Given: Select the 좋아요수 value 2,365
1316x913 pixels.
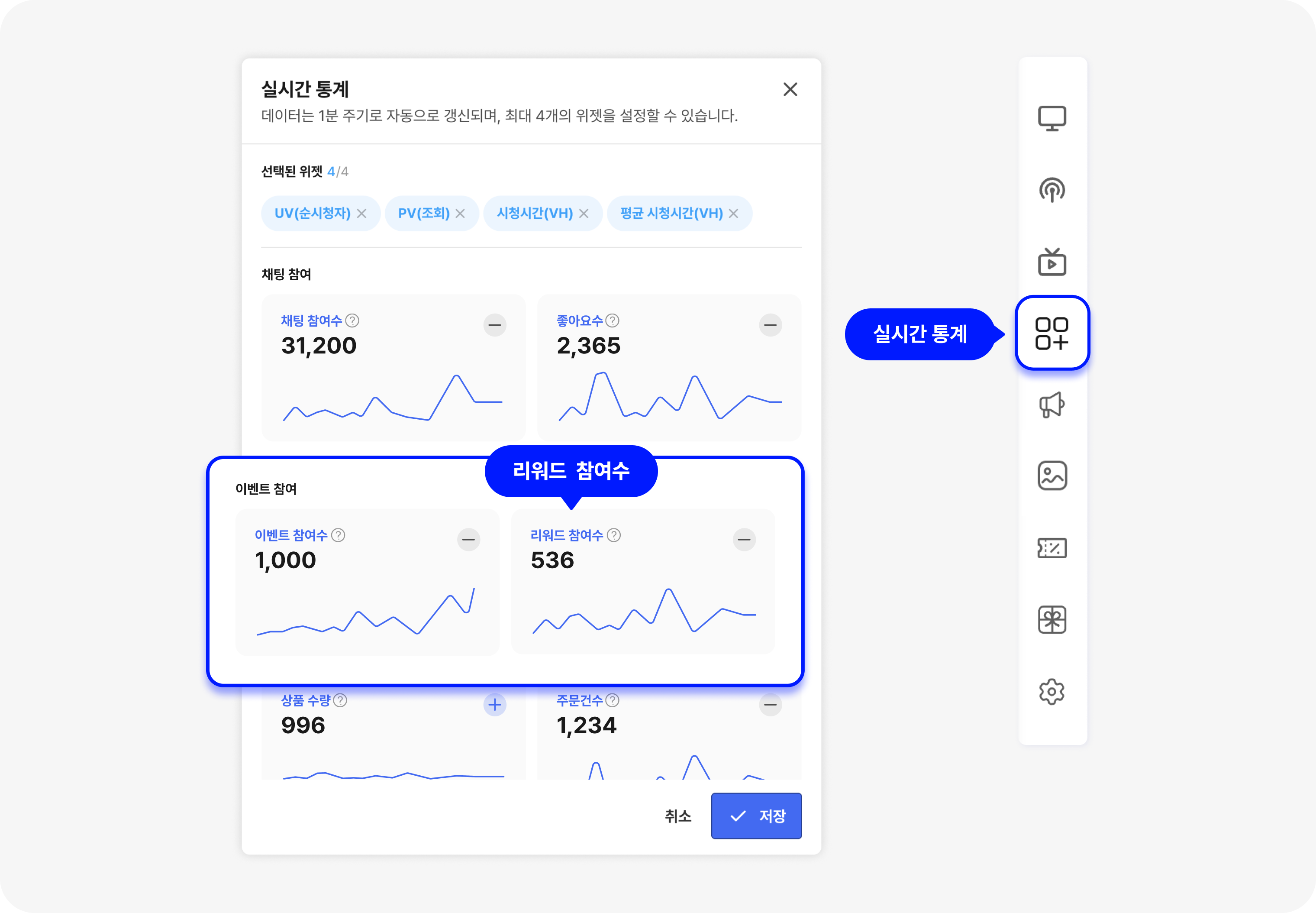Looking at the screenshot, I should pos(589,346).
